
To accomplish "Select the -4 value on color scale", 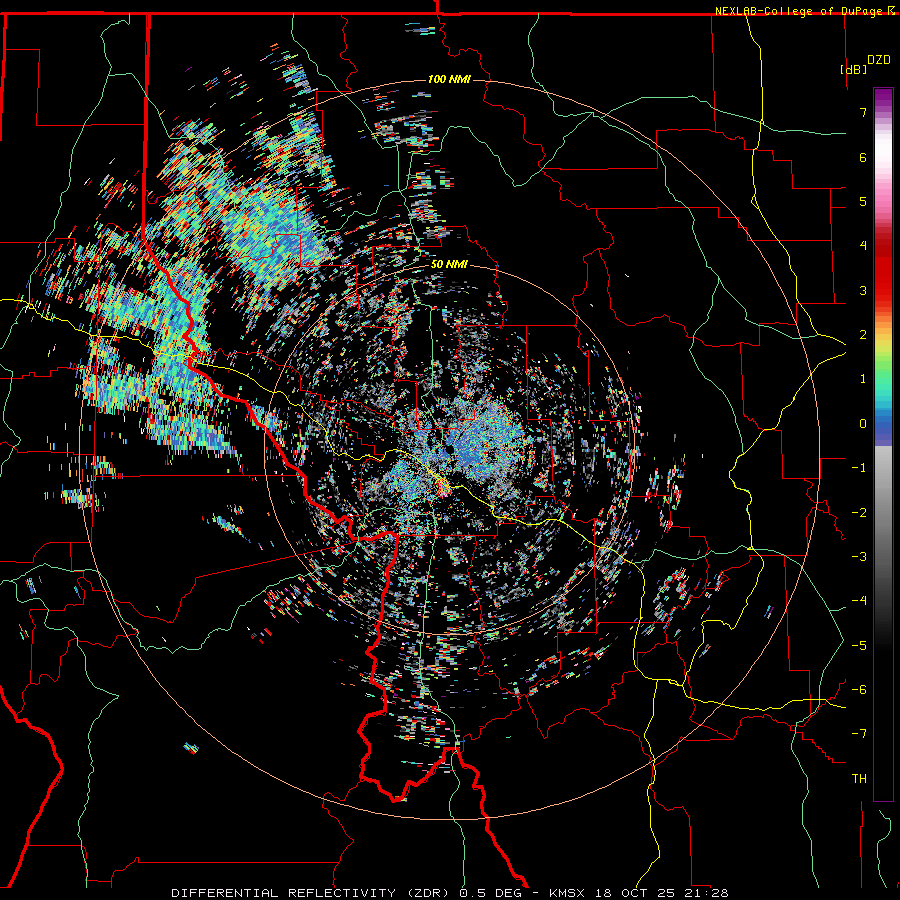I will 859,601.
